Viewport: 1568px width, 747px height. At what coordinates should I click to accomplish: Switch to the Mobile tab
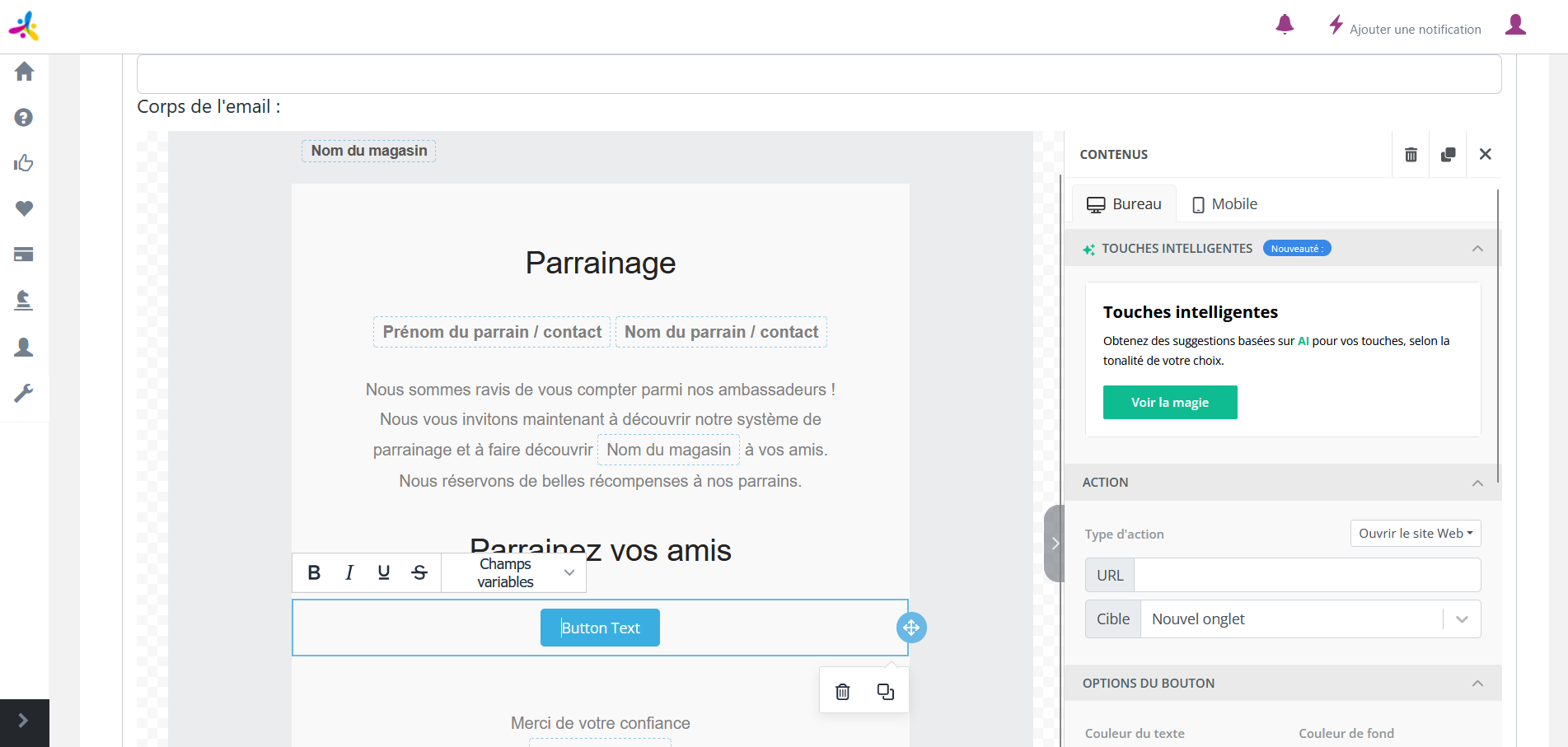(x=1224, y=204)
